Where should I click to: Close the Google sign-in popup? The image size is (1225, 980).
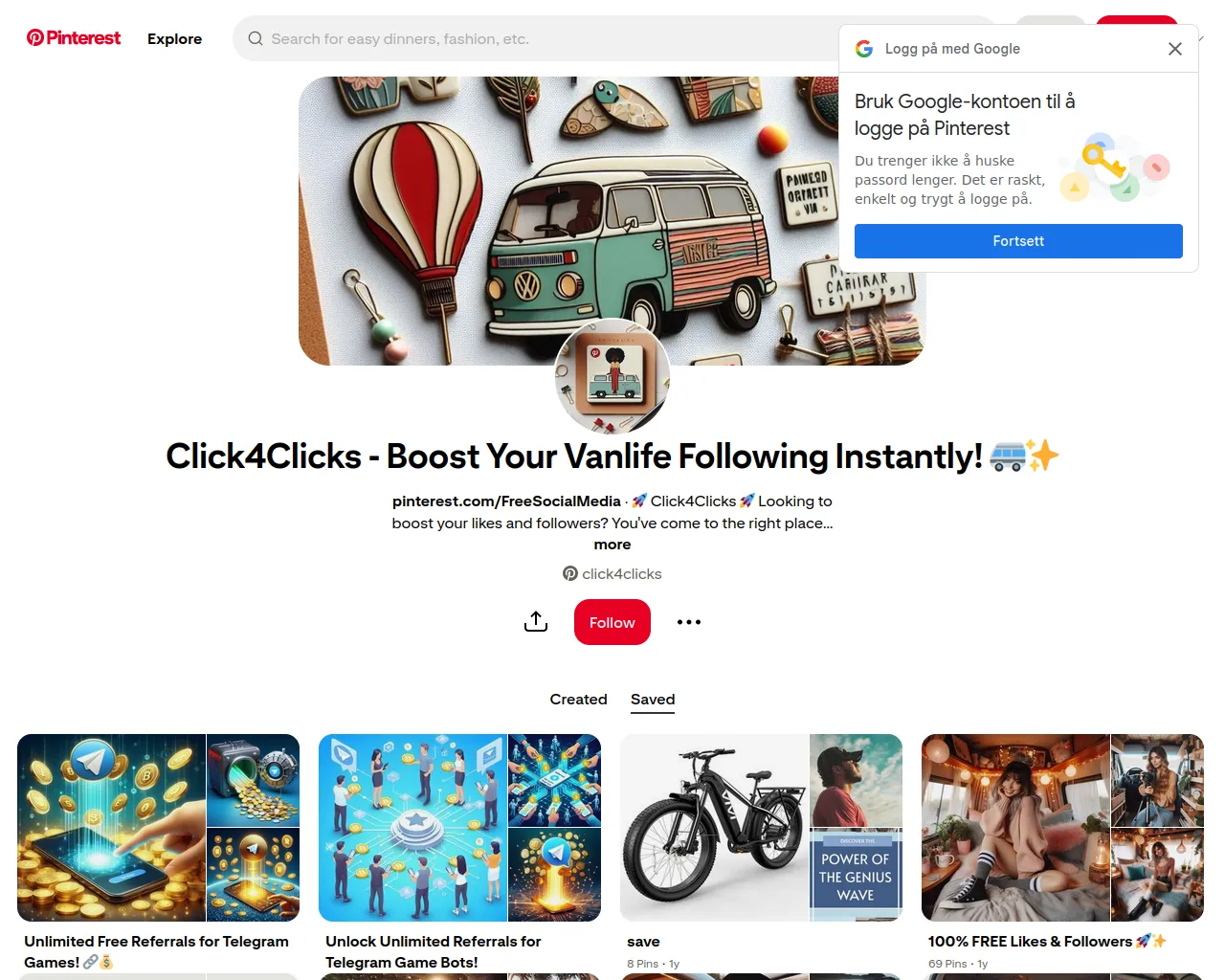(x=1175, y=49)
